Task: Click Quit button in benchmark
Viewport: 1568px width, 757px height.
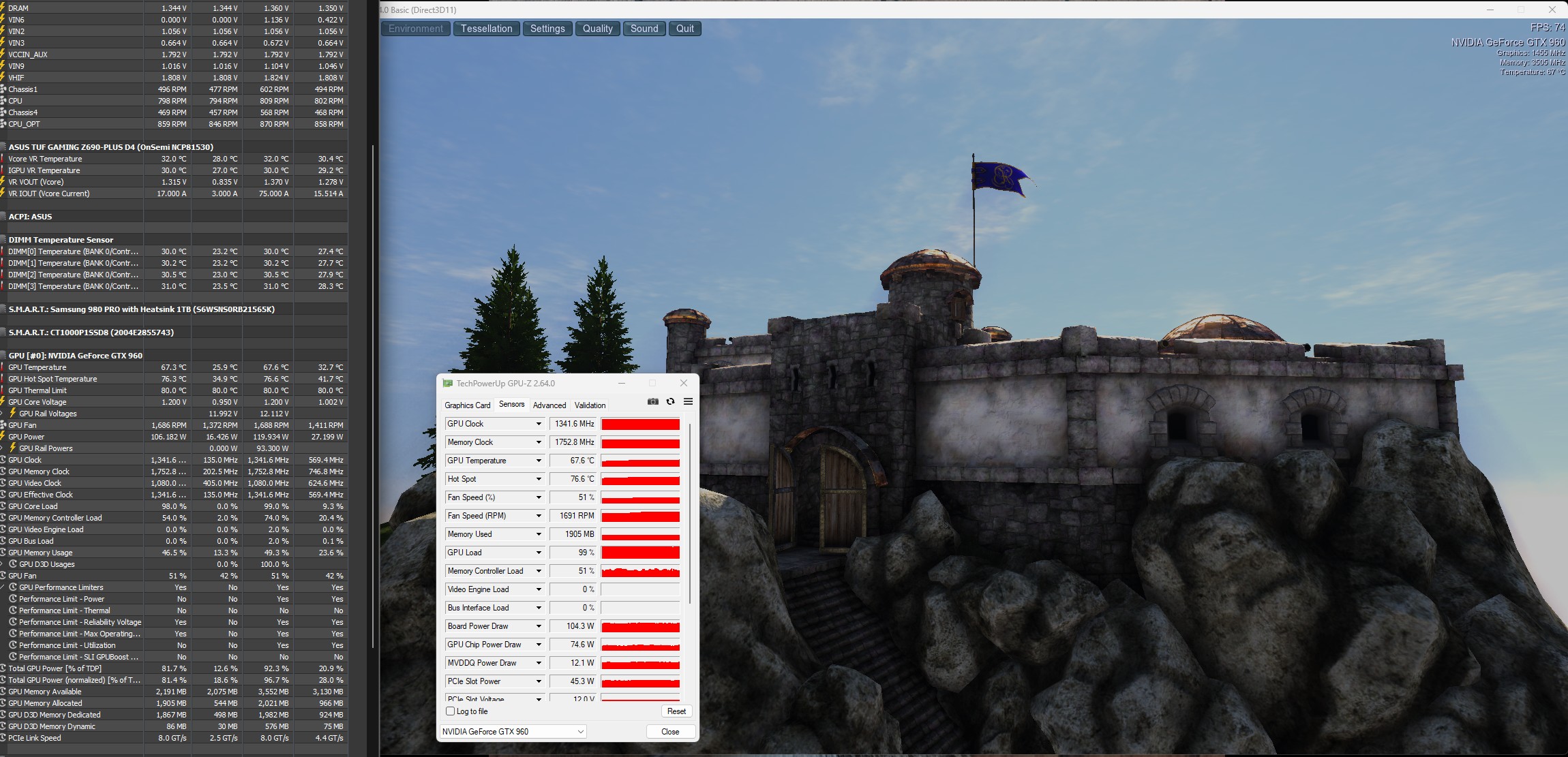Action: 685,29
